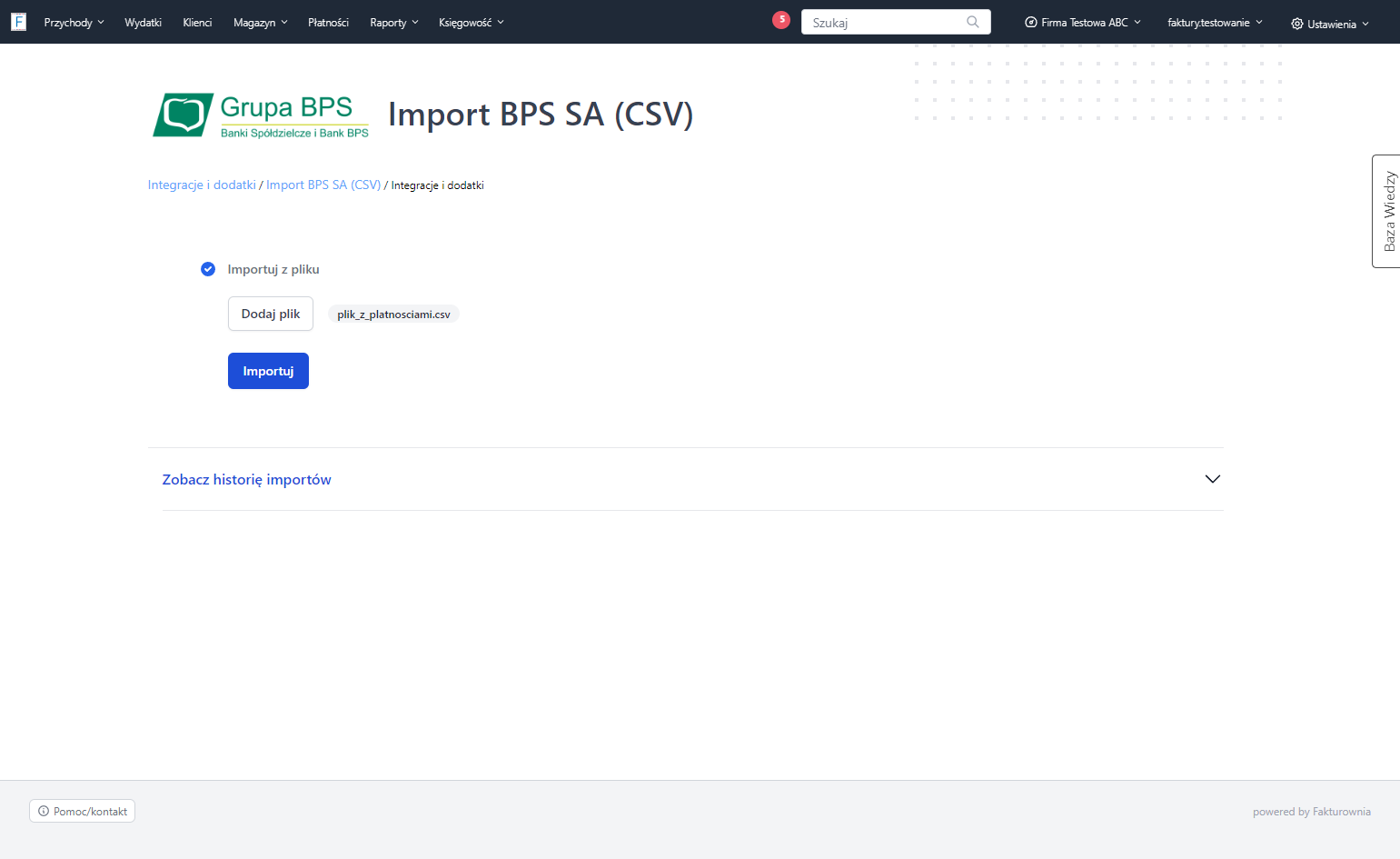The height and width of the screenshot is (859, 1400).
Task: Open the red notifications badge showing 5
Action: tap(781, 19)
